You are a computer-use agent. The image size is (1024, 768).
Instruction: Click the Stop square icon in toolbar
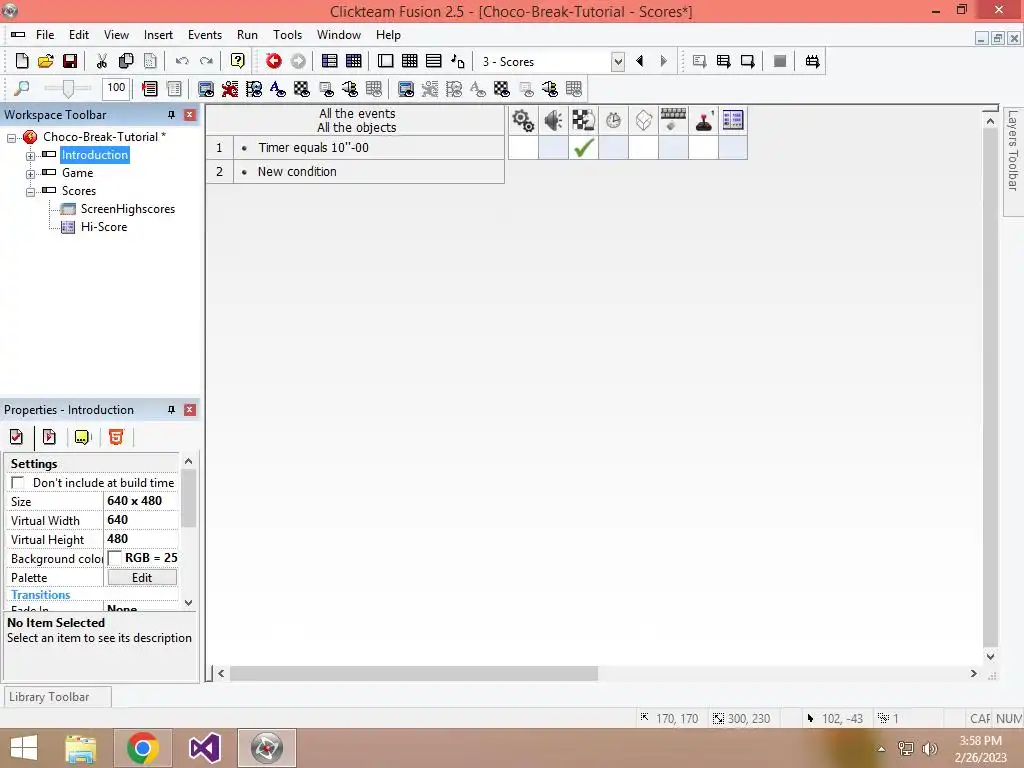[x=780, y=61]
